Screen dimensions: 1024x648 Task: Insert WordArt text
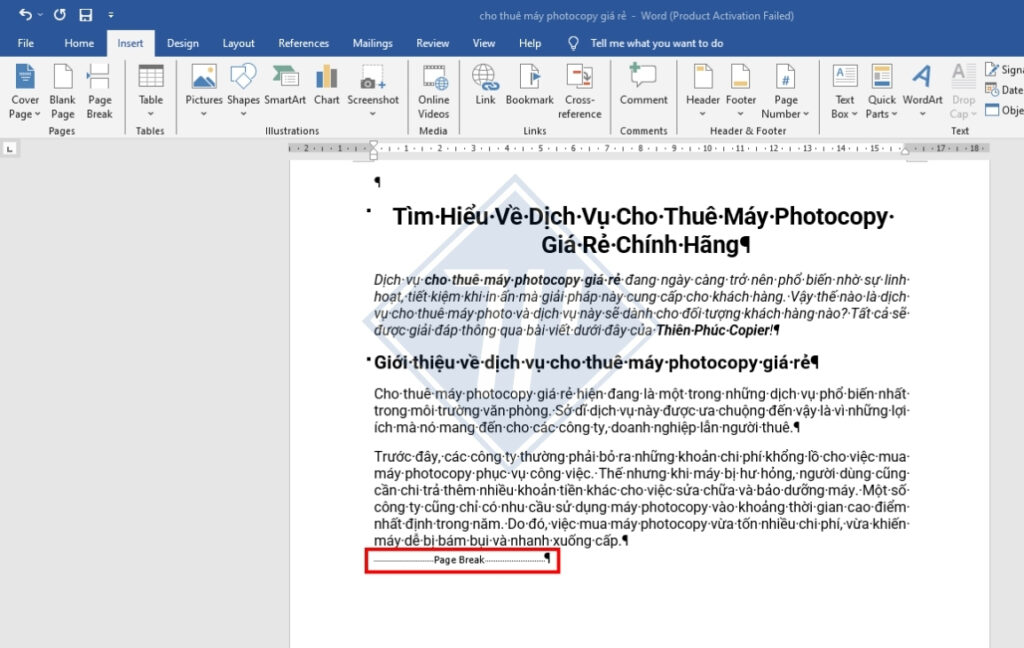(922, 91)
